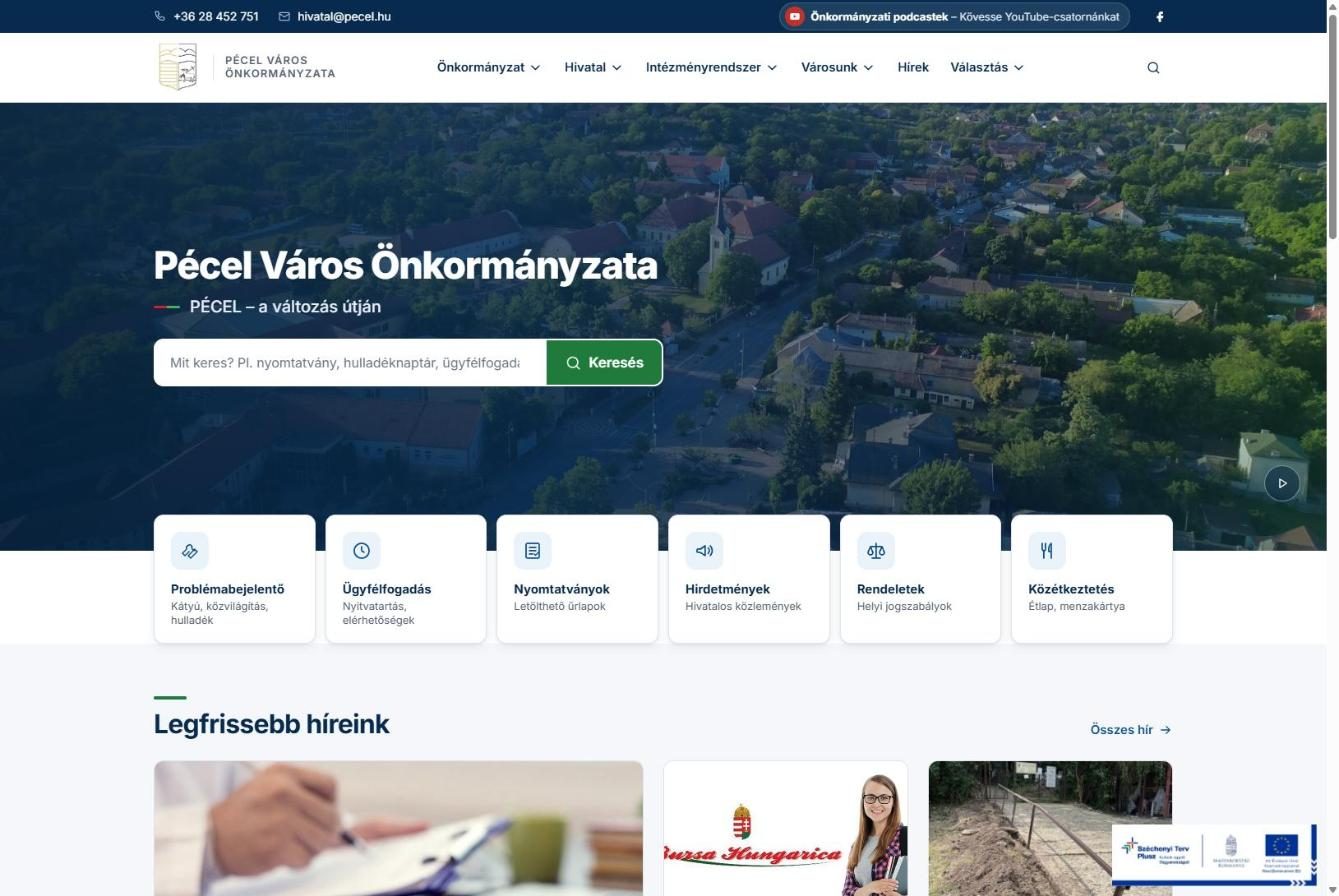Expand the Intézményrendszer menu chevron

(x=772, y=68)
